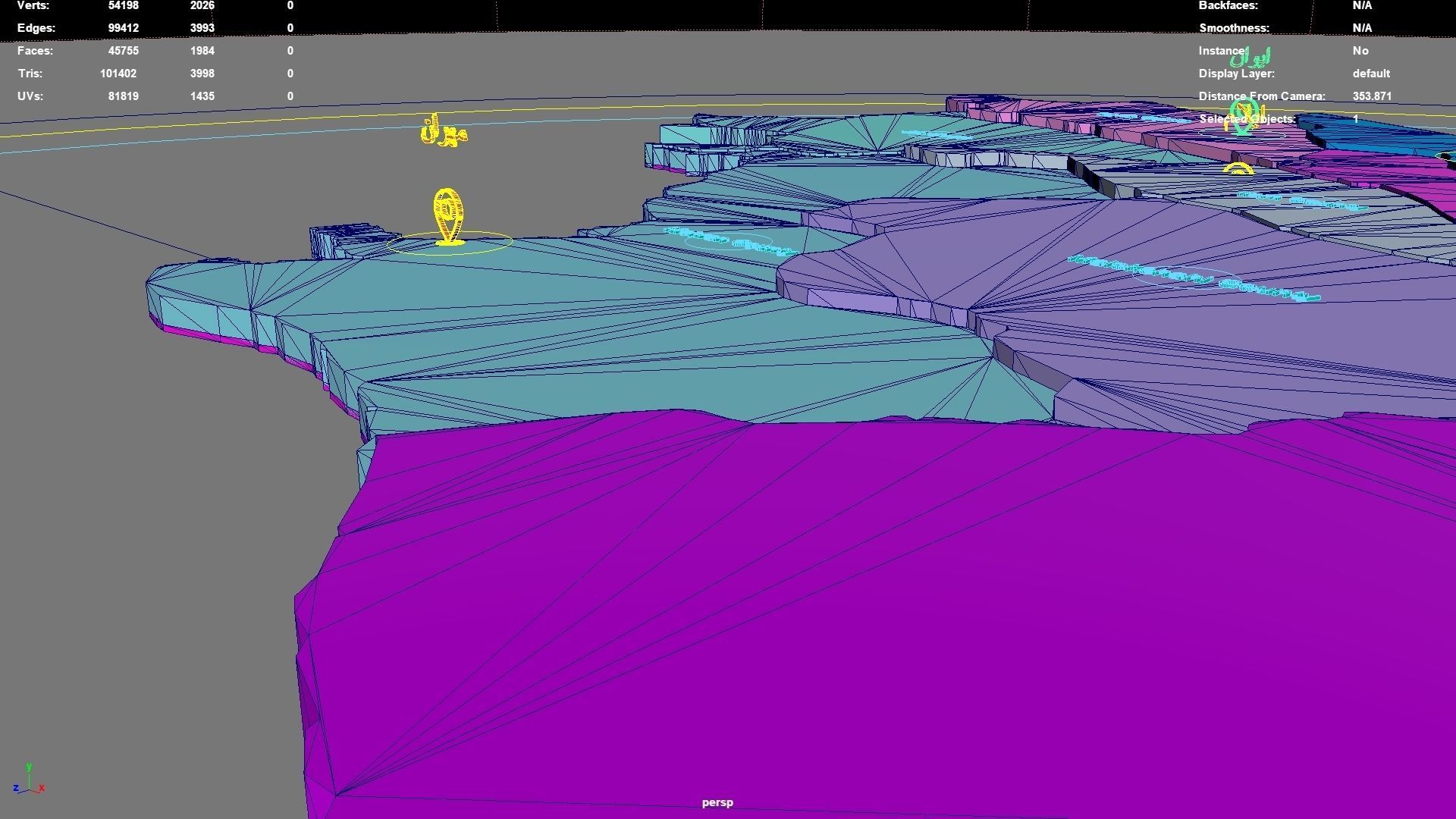Click the Tris total count 101402
The width and height of the screenshot is (1456, 819).
coord(118,74)
